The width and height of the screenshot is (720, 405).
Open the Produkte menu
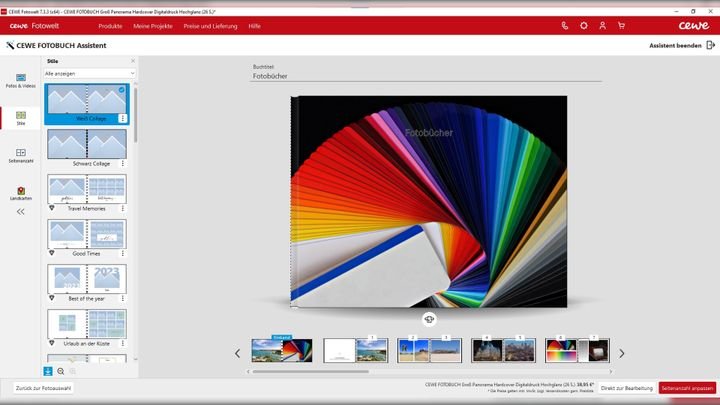coord(110,25)
